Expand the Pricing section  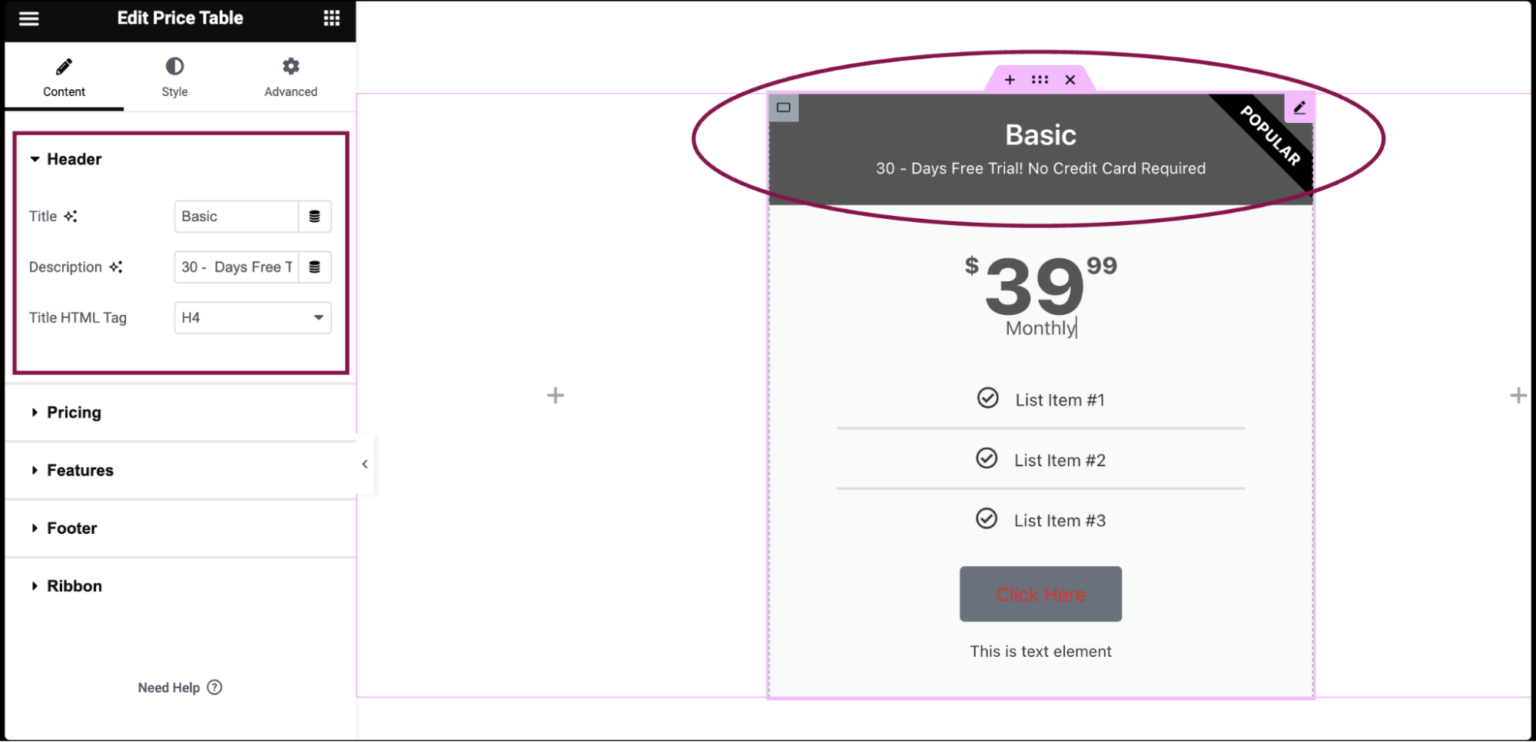click(73, 412)
